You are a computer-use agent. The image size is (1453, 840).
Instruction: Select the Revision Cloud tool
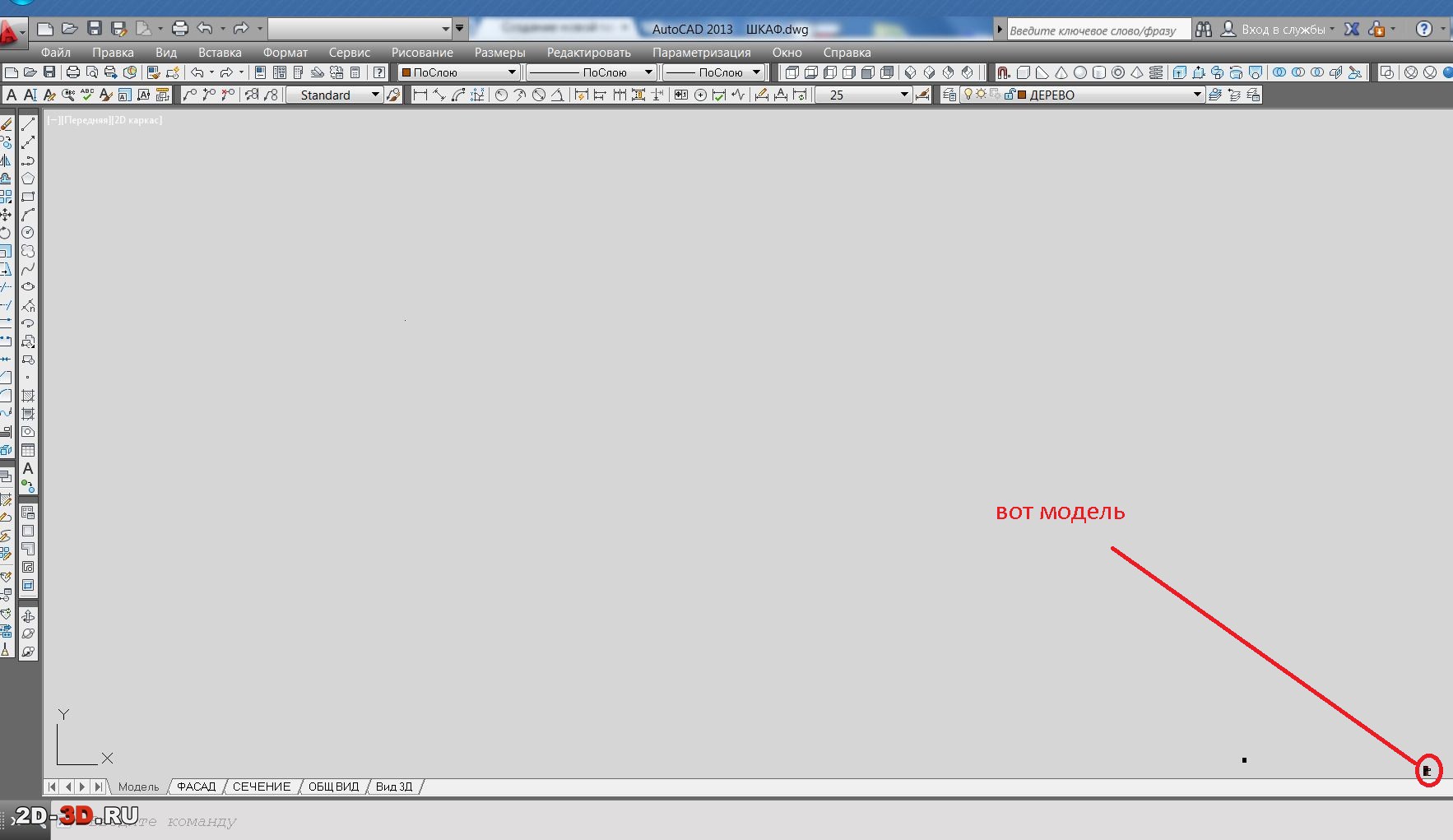coord(28,251)
